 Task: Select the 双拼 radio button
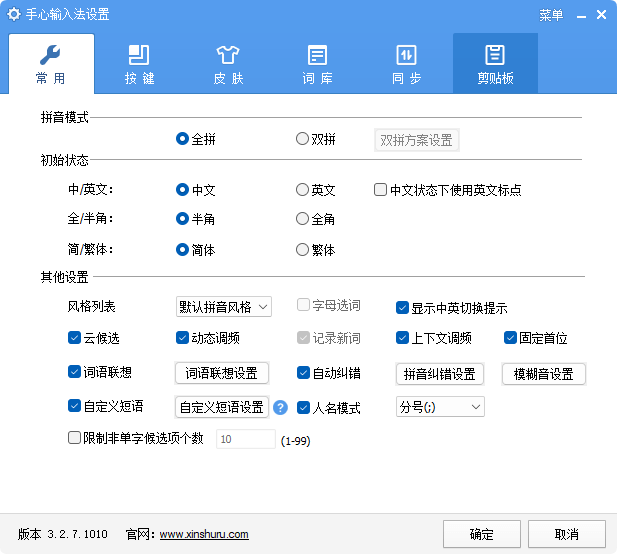[x=302, y=138]
